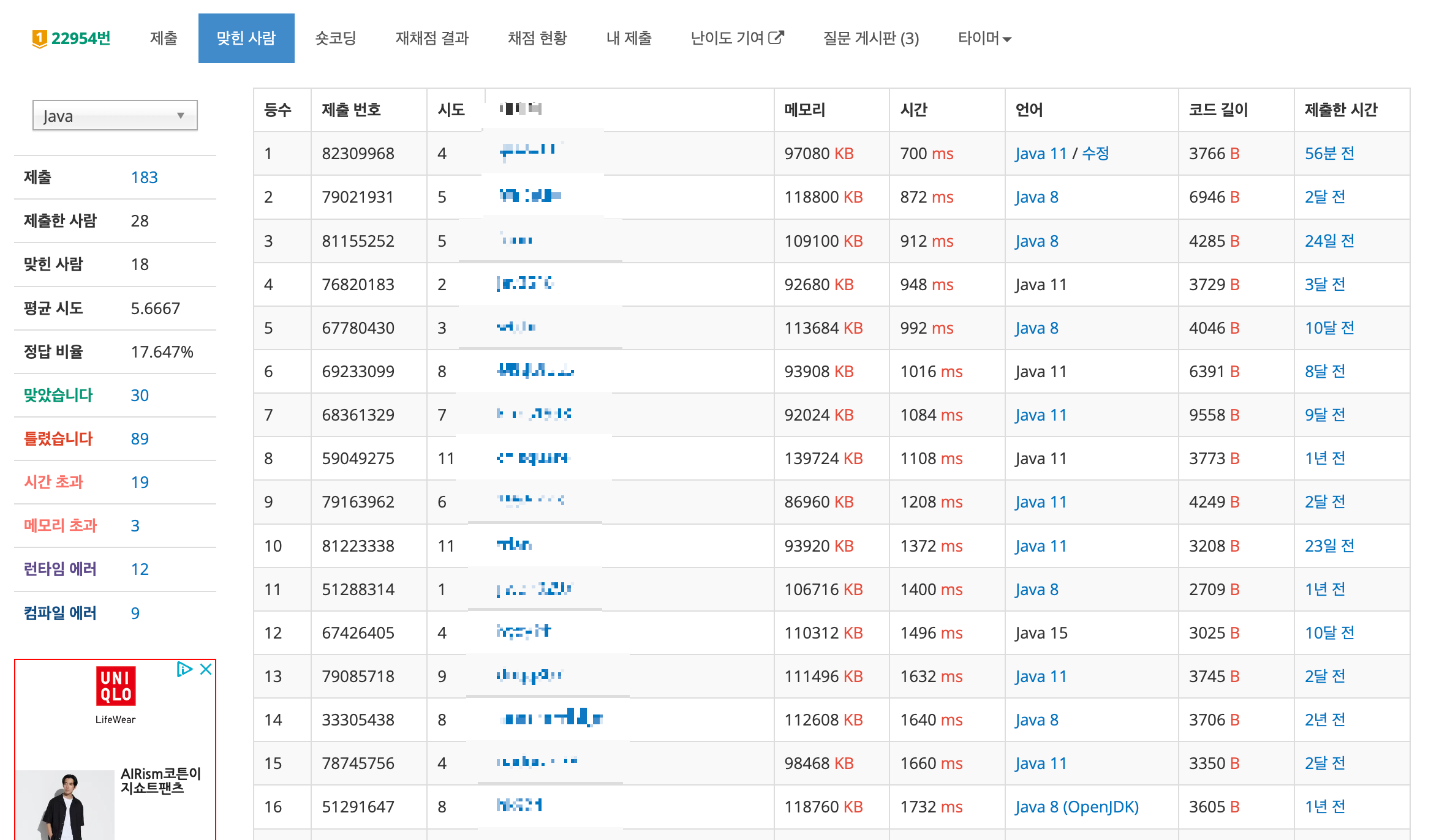
Task: Open 채점 현황 tab
Action: (537, 39)
